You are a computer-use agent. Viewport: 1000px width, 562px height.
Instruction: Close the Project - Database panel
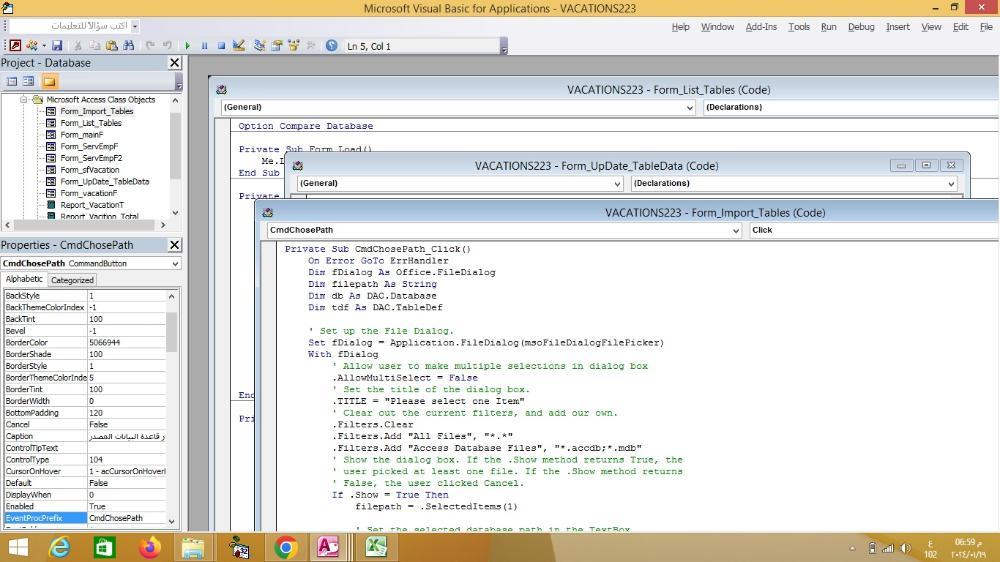click(x=175, y=63)
